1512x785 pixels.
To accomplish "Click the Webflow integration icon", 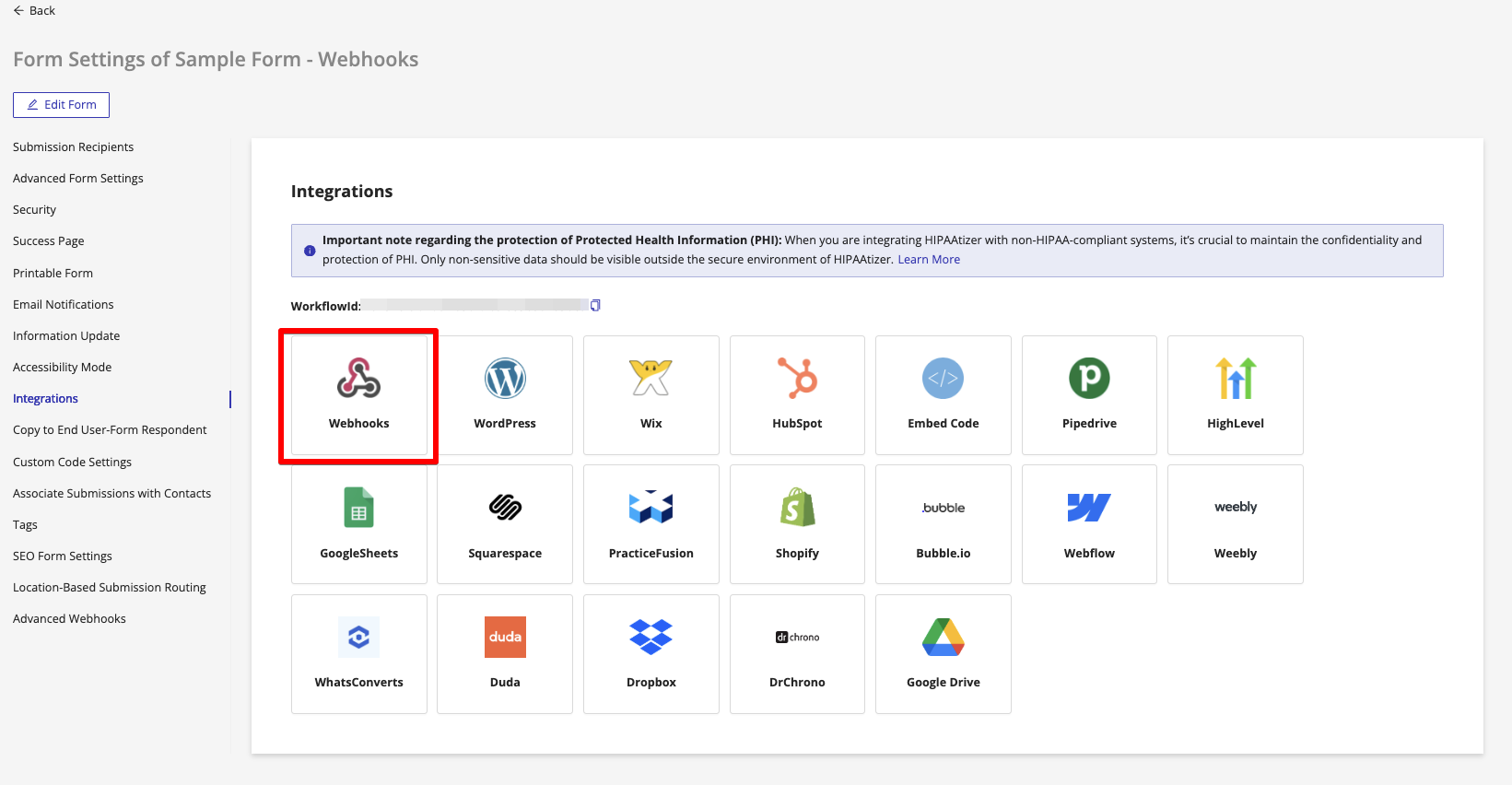I will tap(1089, 508).
